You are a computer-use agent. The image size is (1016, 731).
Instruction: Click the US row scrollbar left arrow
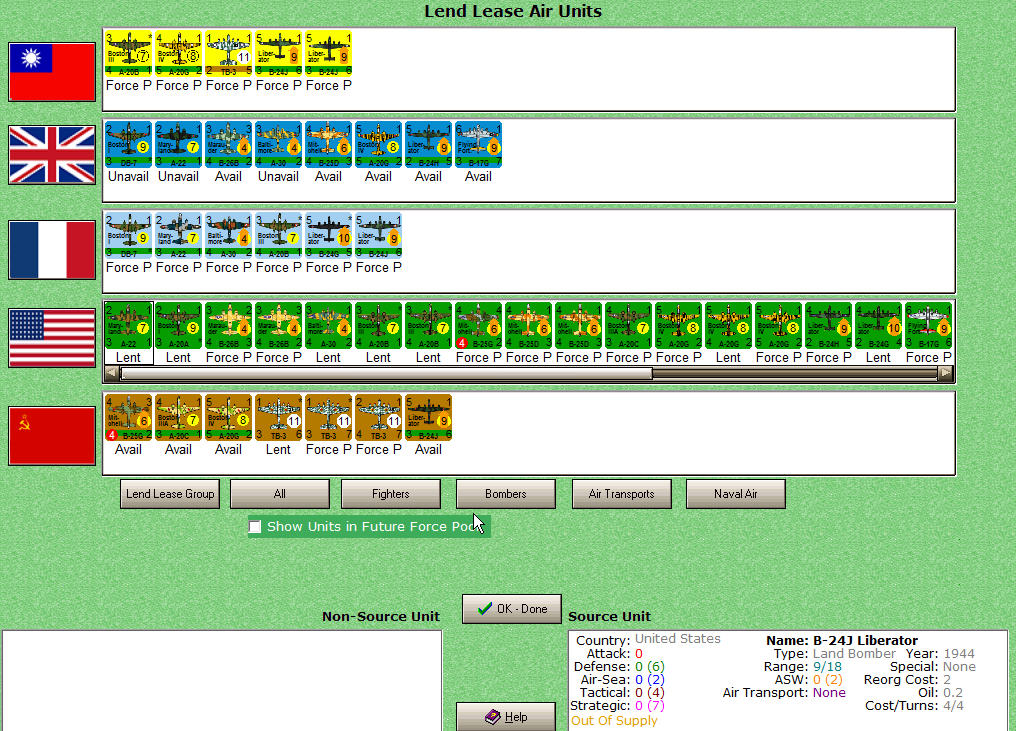click(111, 373)
